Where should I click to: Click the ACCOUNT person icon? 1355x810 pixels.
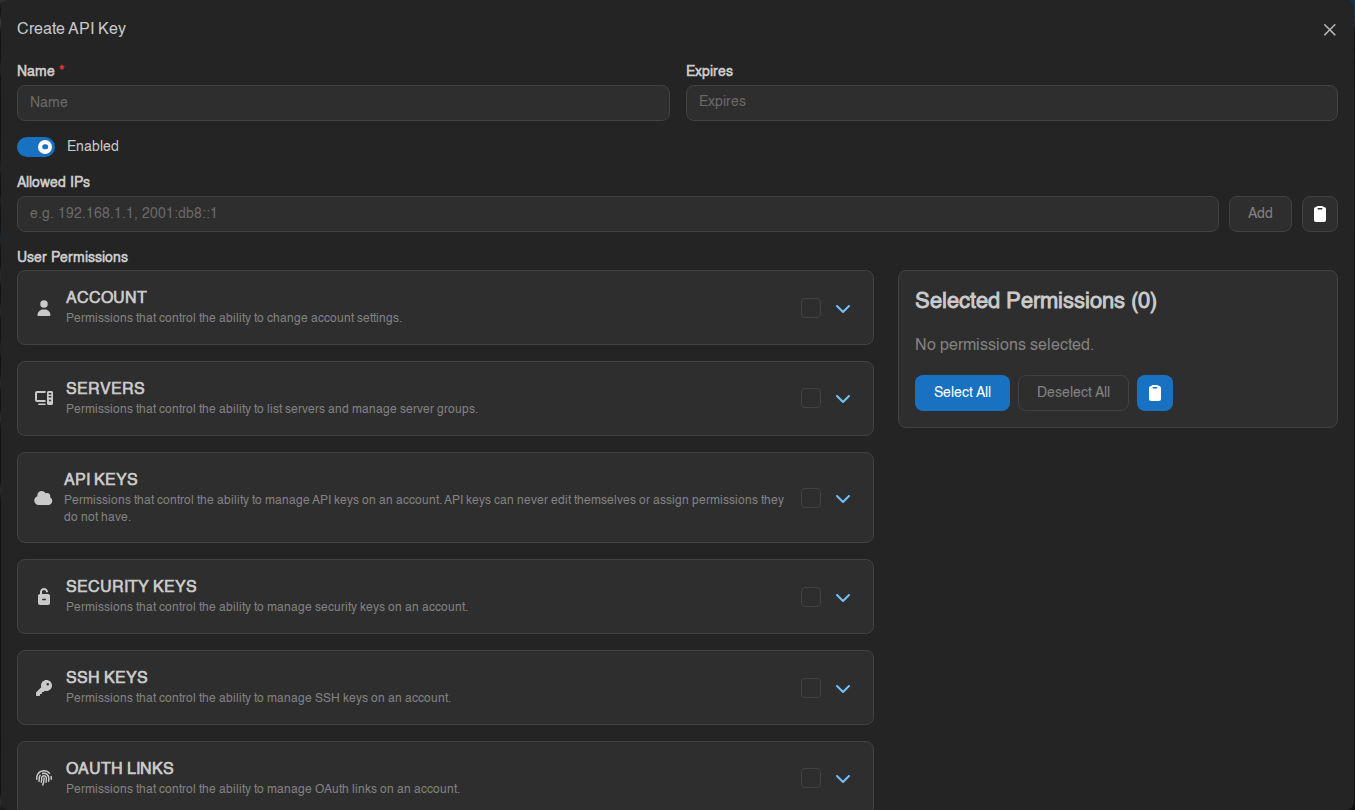click(x=43, y=308)
